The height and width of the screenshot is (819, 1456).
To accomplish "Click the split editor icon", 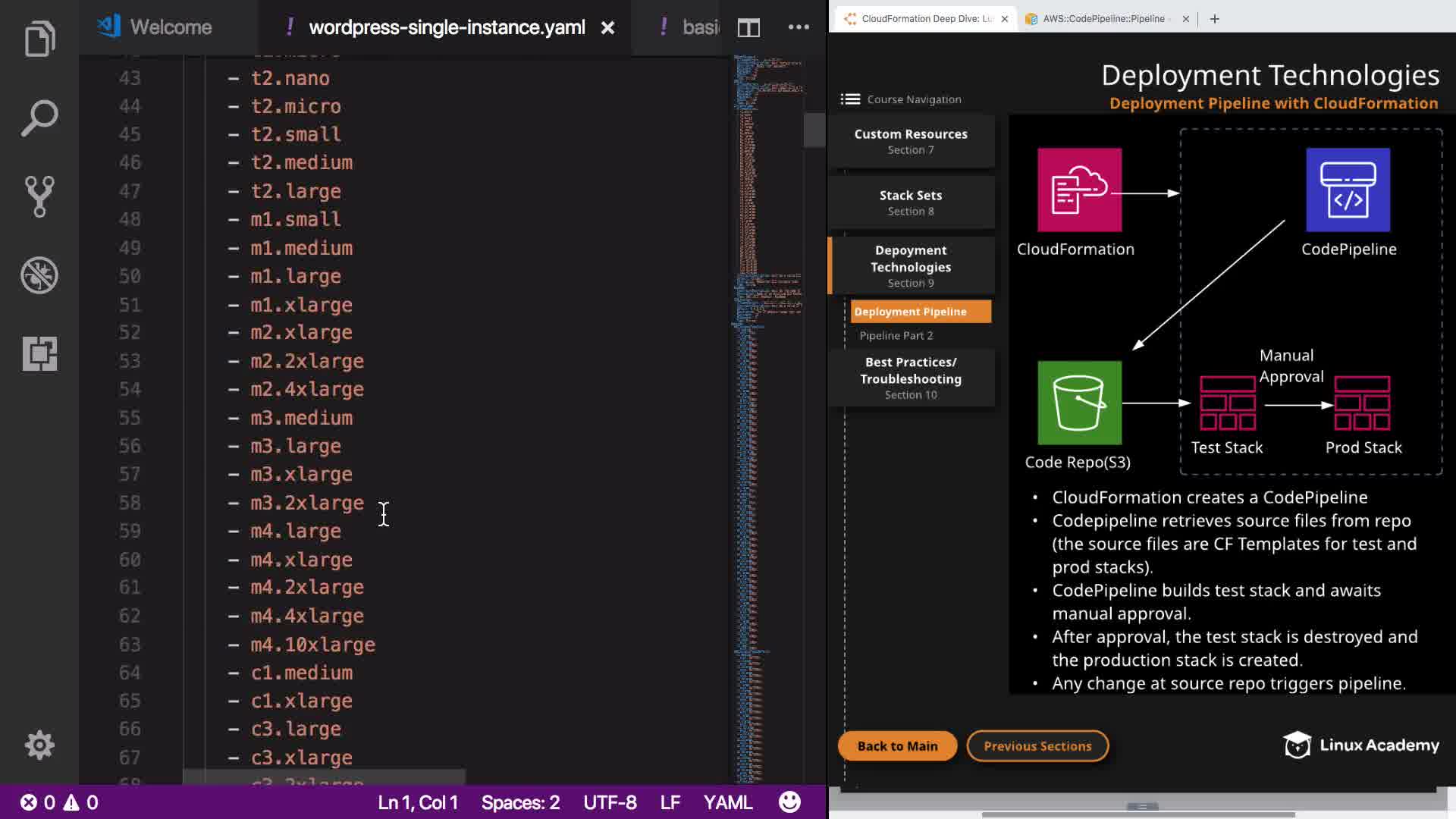I will 748,28.
